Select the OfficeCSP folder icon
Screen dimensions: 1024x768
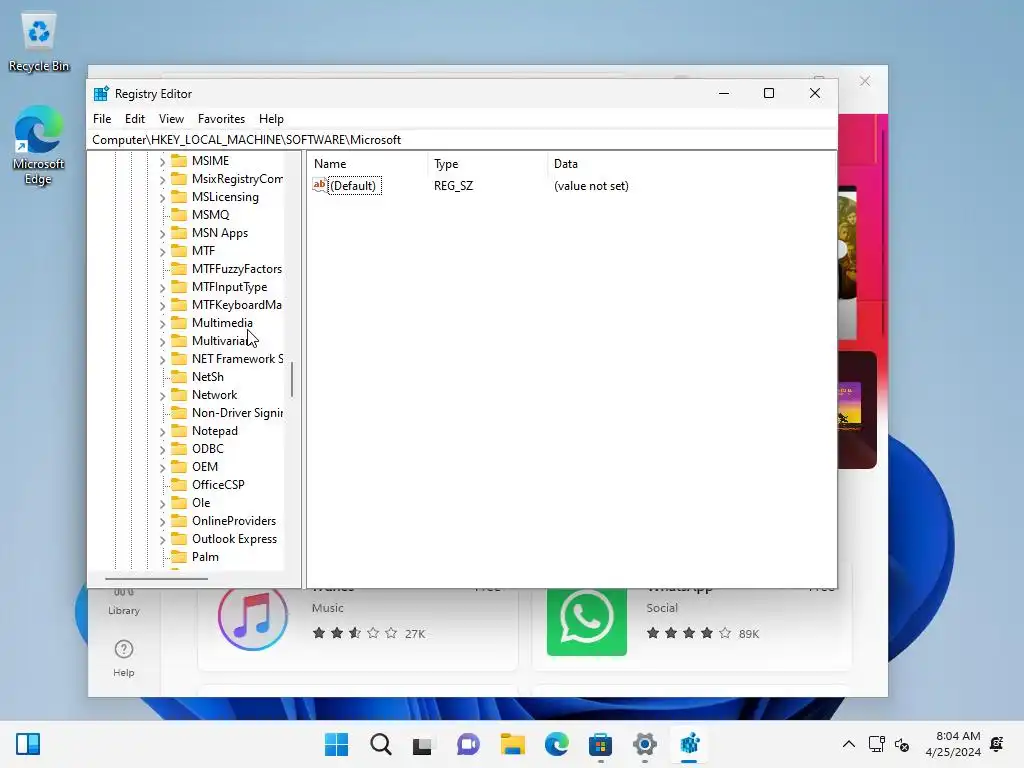click(x=179, y=485)
